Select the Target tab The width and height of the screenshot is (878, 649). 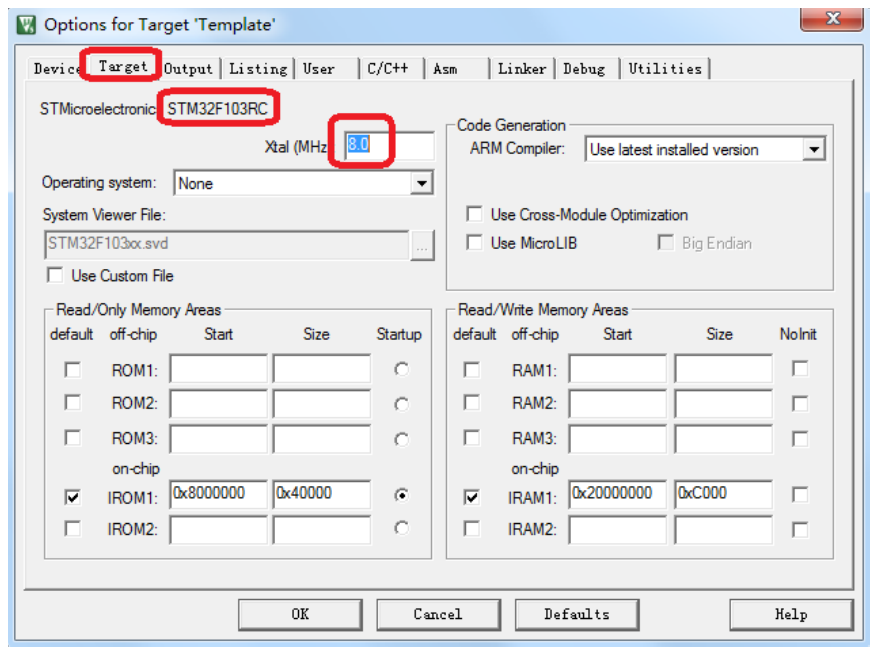[x=123, y=66]
